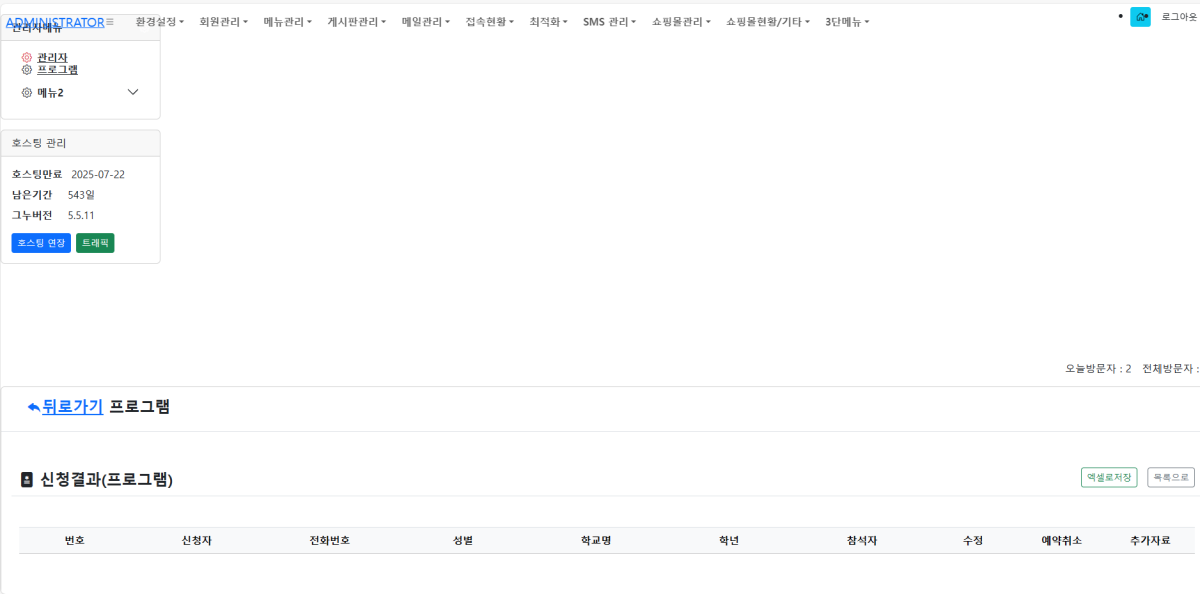Click the hamburger menu icon beside ADMINISTRATOR

110,22
